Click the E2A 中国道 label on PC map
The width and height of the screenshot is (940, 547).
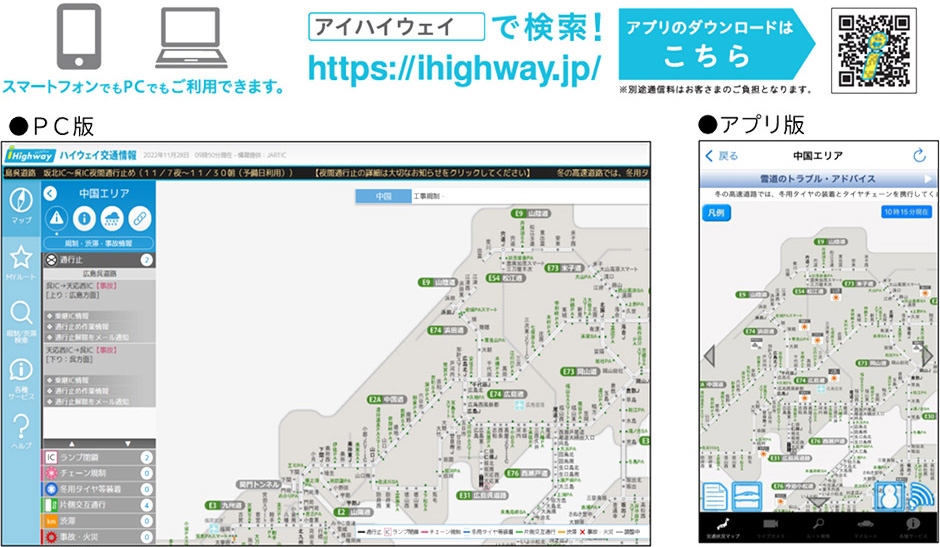[x=387, y=399]
